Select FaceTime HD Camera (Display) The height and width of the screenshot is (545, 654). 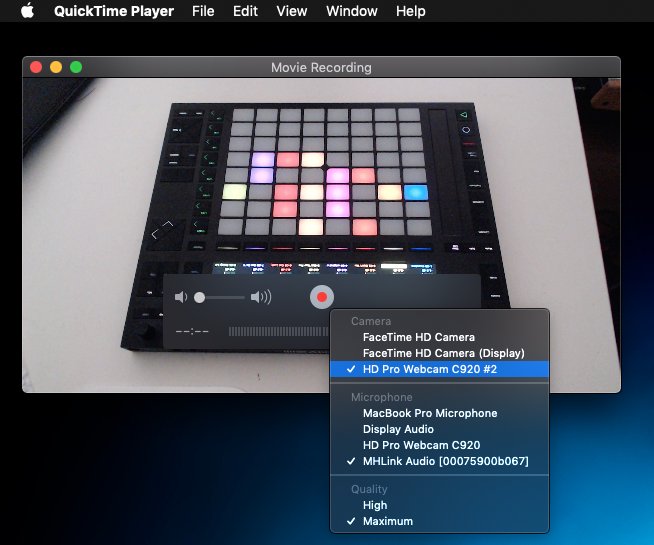[x=440, y=353]
